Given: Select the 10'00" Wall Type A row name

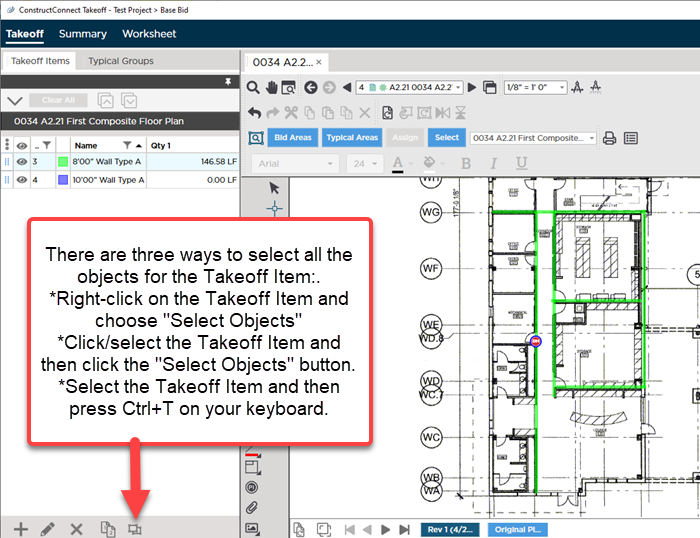Looking at the screenshot, I should [108, 180].
